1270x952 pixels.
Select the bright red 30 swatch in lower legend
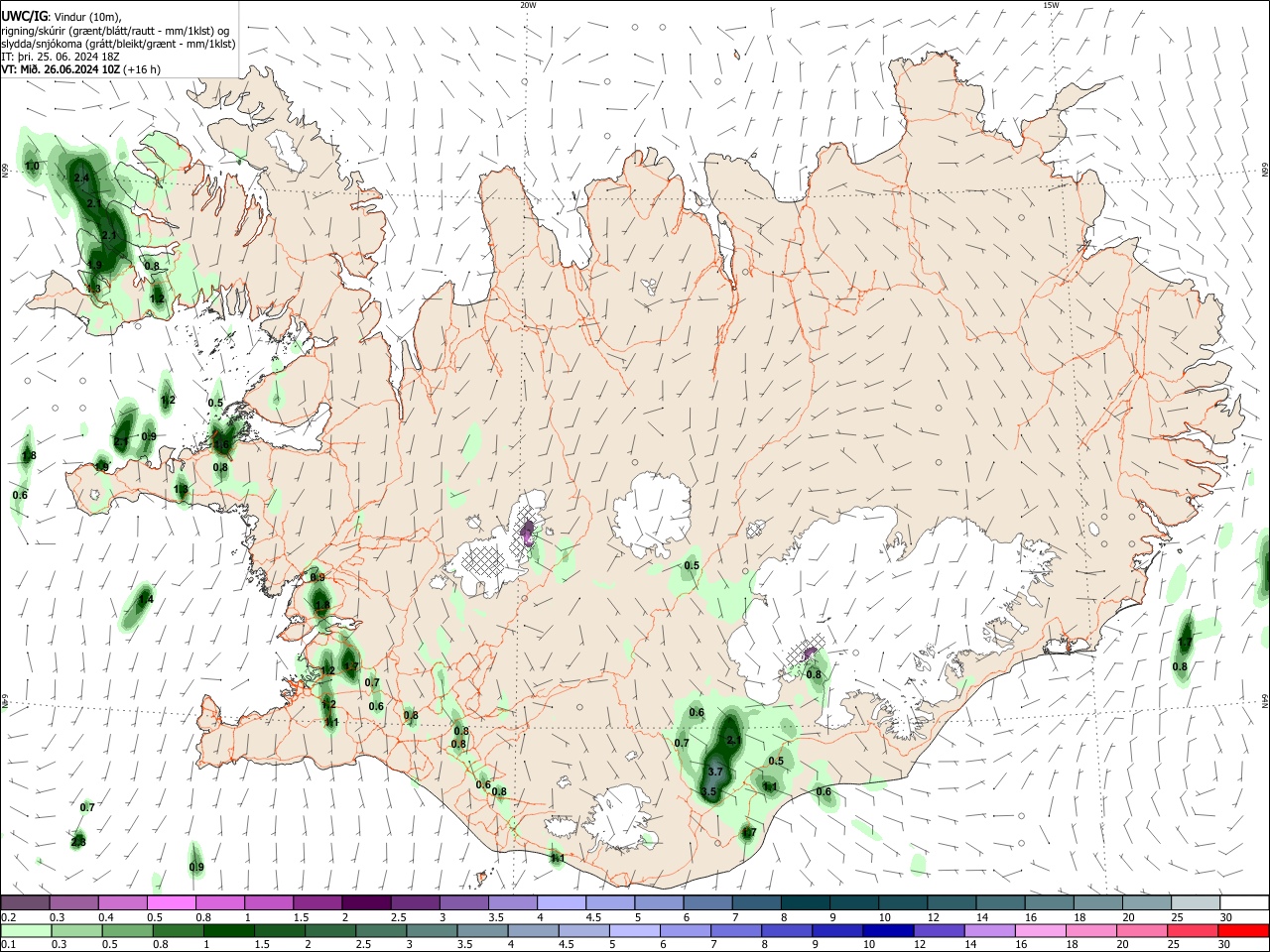(1243, 930)
